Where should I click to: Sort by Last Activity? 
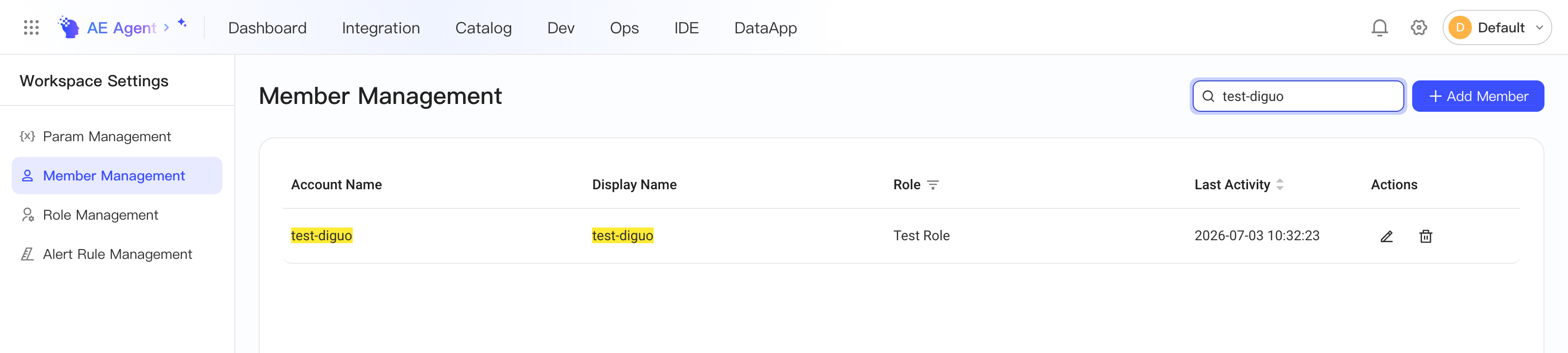click(x=1279, y=184)
